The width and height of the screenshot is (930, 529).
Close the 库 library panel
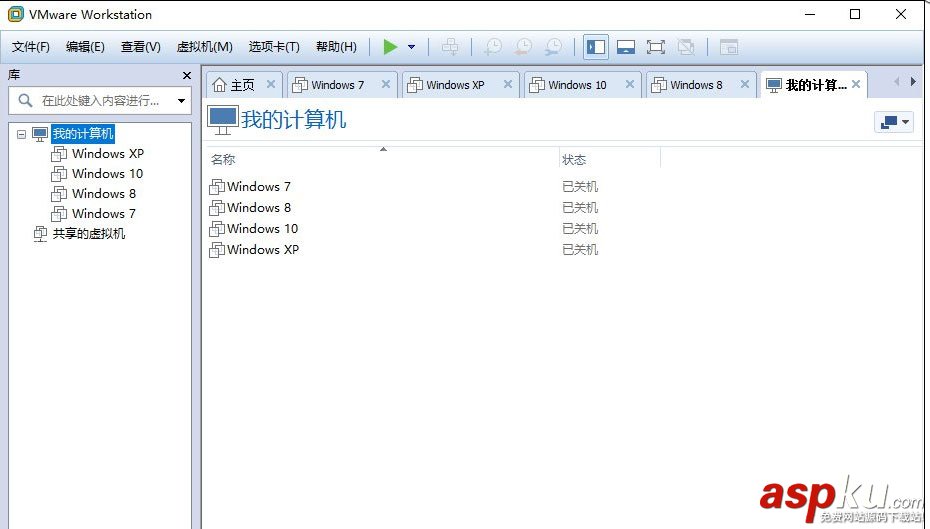pyautogui.click(x=187, y=75)
